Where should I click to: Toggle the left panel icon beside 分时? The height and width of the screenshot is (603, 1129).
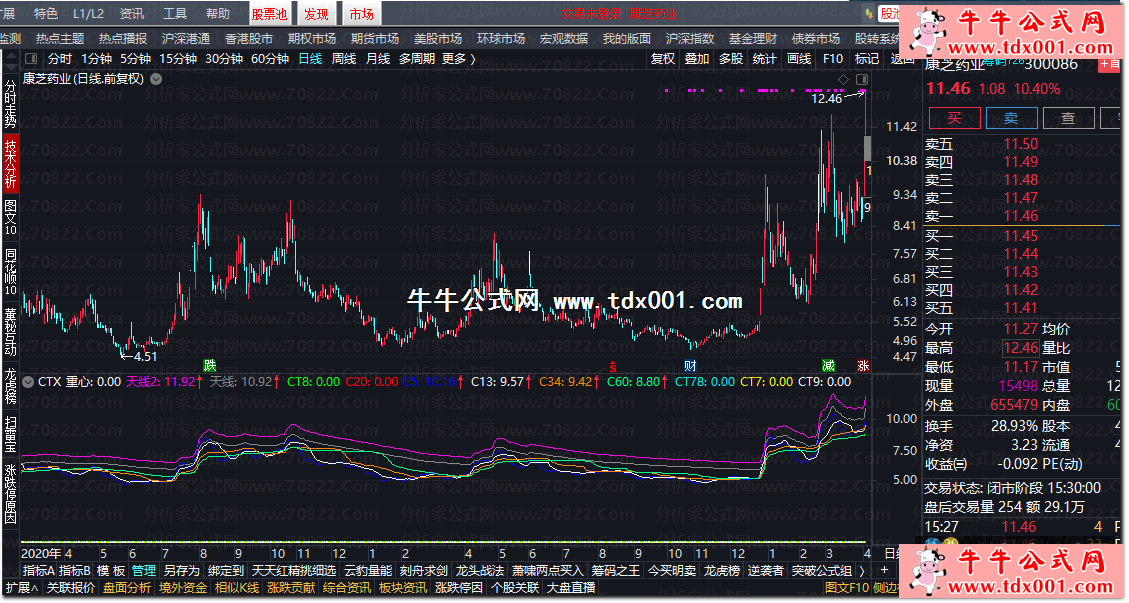pyautogui.click(x=31, y=59)
